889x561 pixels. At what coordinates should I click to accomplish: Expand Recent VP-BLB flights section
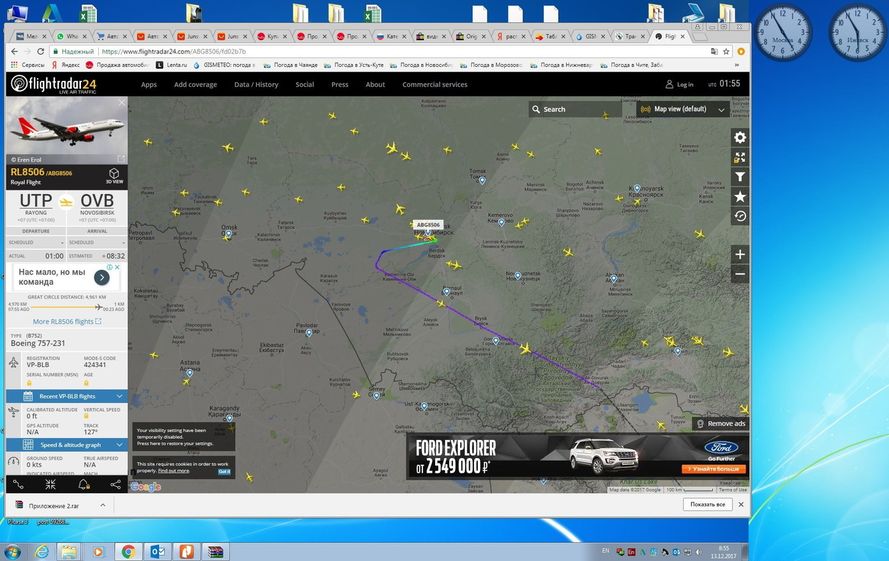pyautogui.click(x=66, y=396)
